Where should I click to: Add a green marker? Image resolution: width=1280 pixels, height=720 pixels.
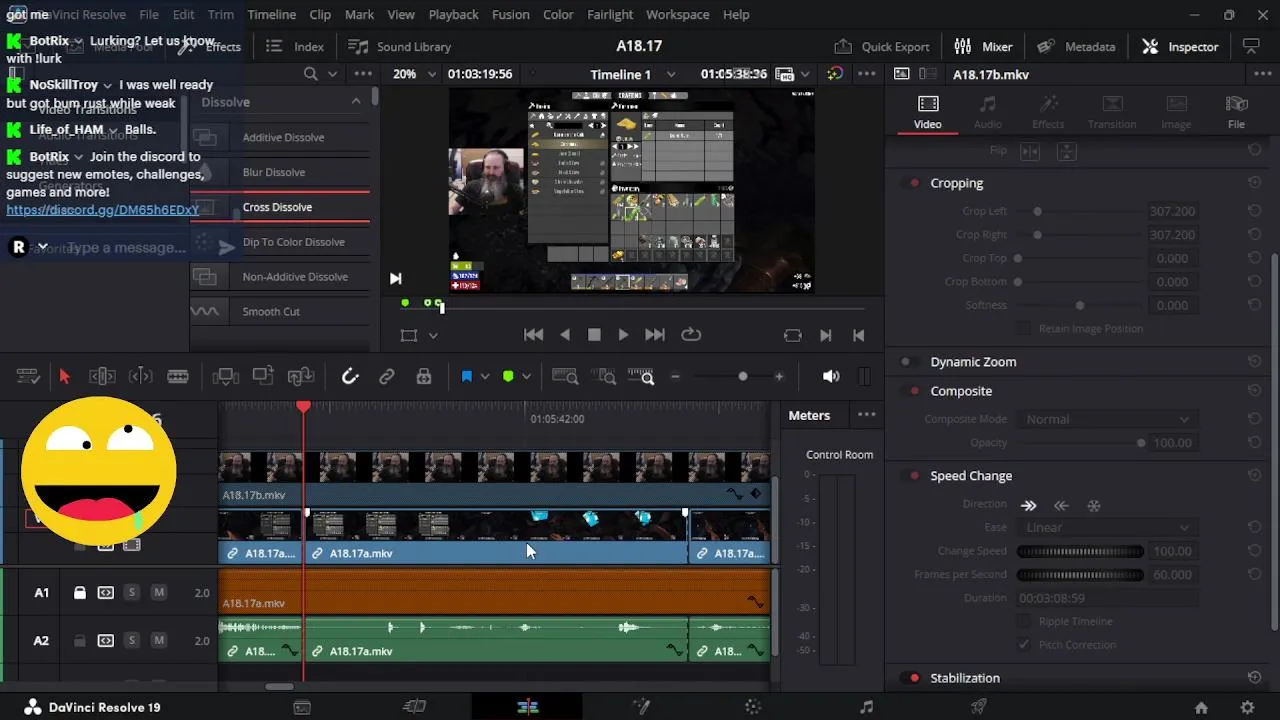[x=508, y=376]
